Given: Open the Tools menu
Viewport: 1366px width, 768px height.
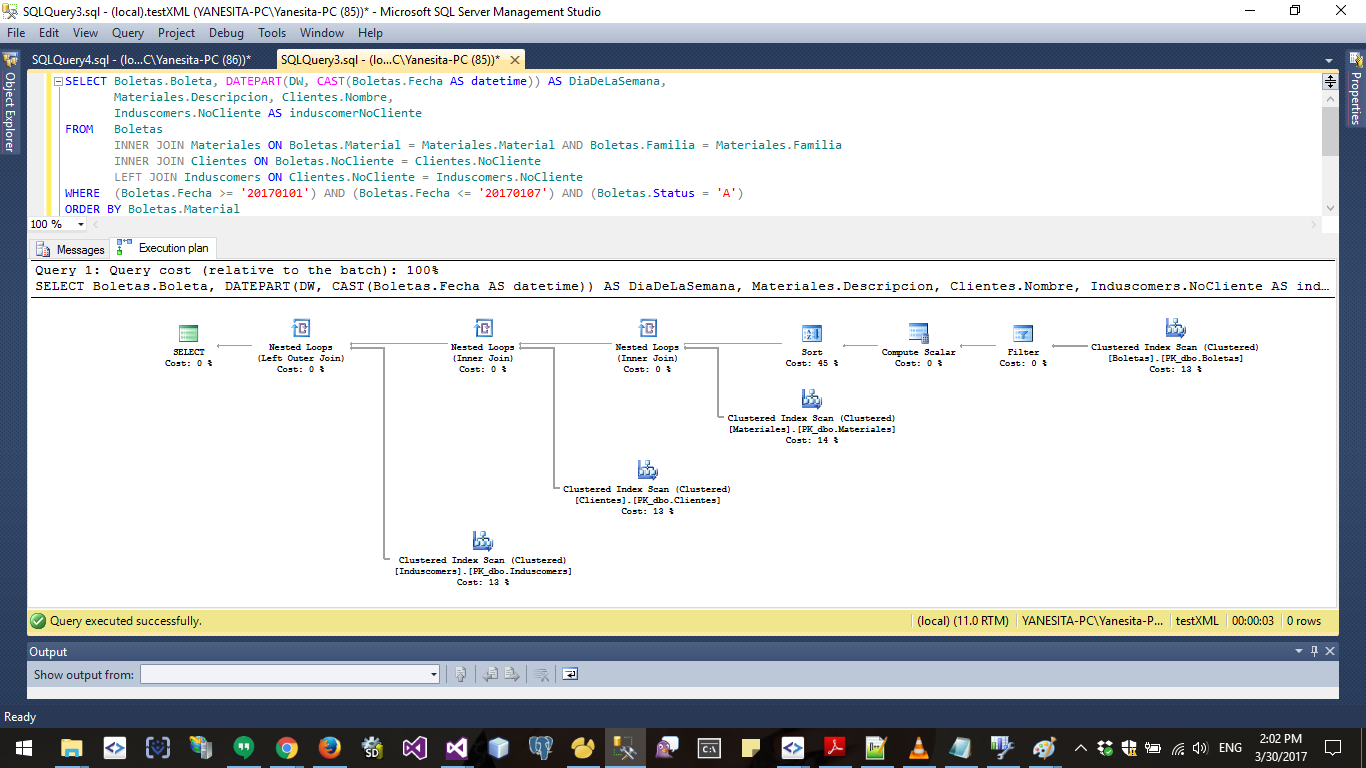Looking at the screenshot, I should pos(272,33).
